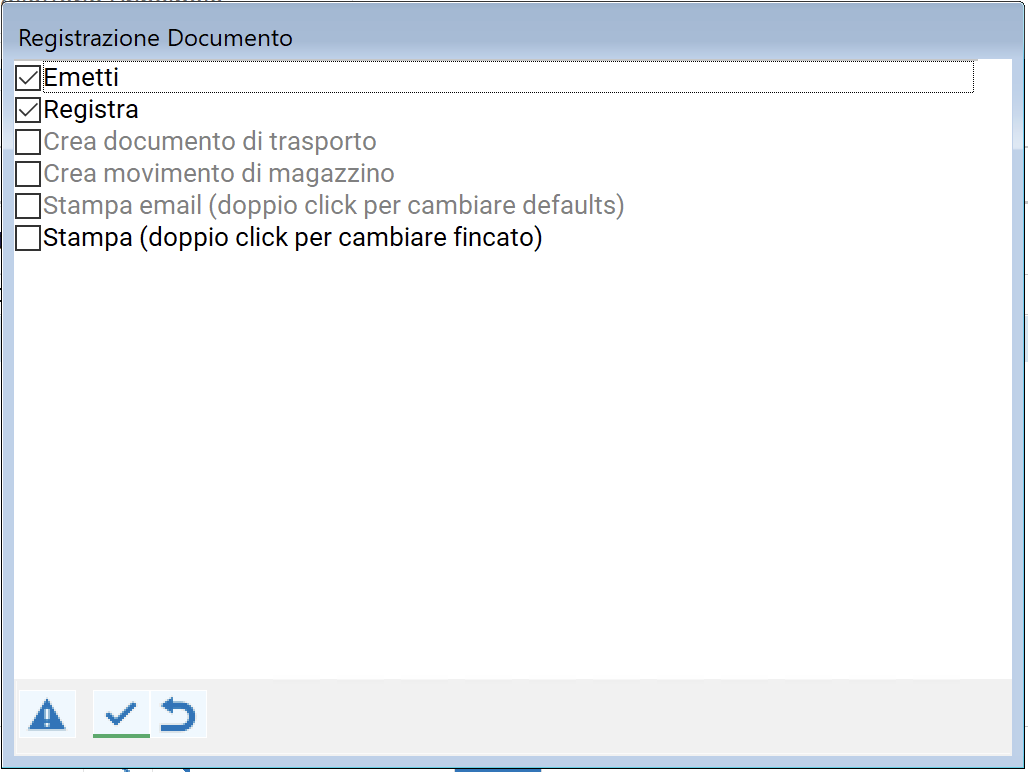Click the Stampa fincato label text
1028x772 pixels.
point(293,238)
